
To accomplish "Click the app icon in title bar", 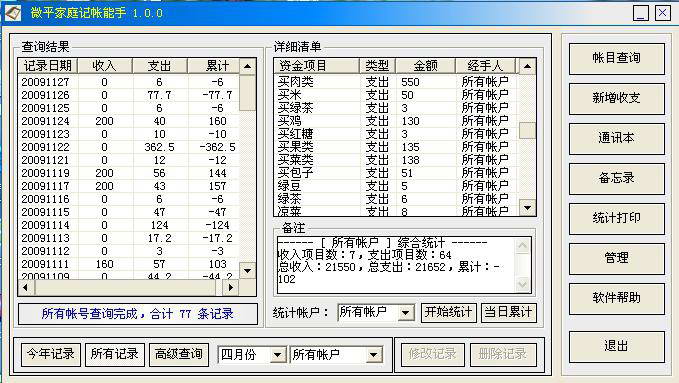I will [x=13, y=13].
